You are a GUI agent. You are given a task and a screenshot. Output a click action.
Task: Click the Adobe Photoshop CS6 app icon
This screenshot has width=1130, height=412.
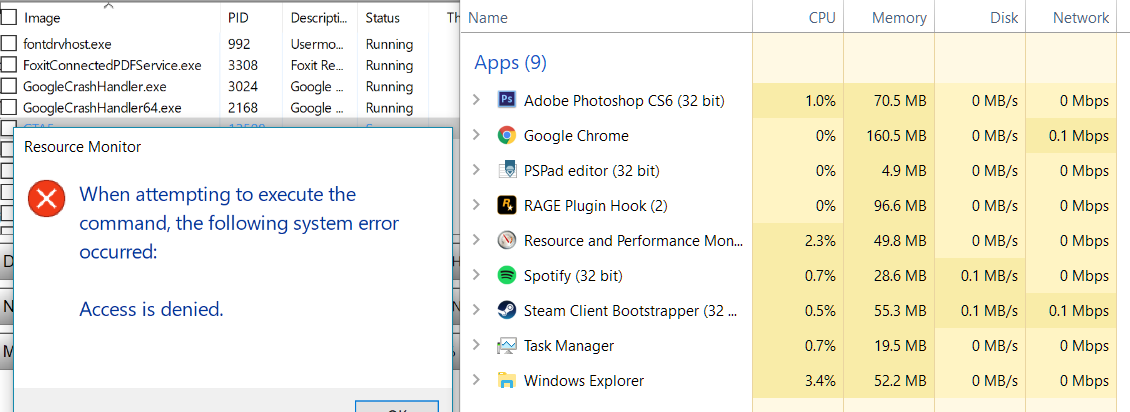click(507, 100)
